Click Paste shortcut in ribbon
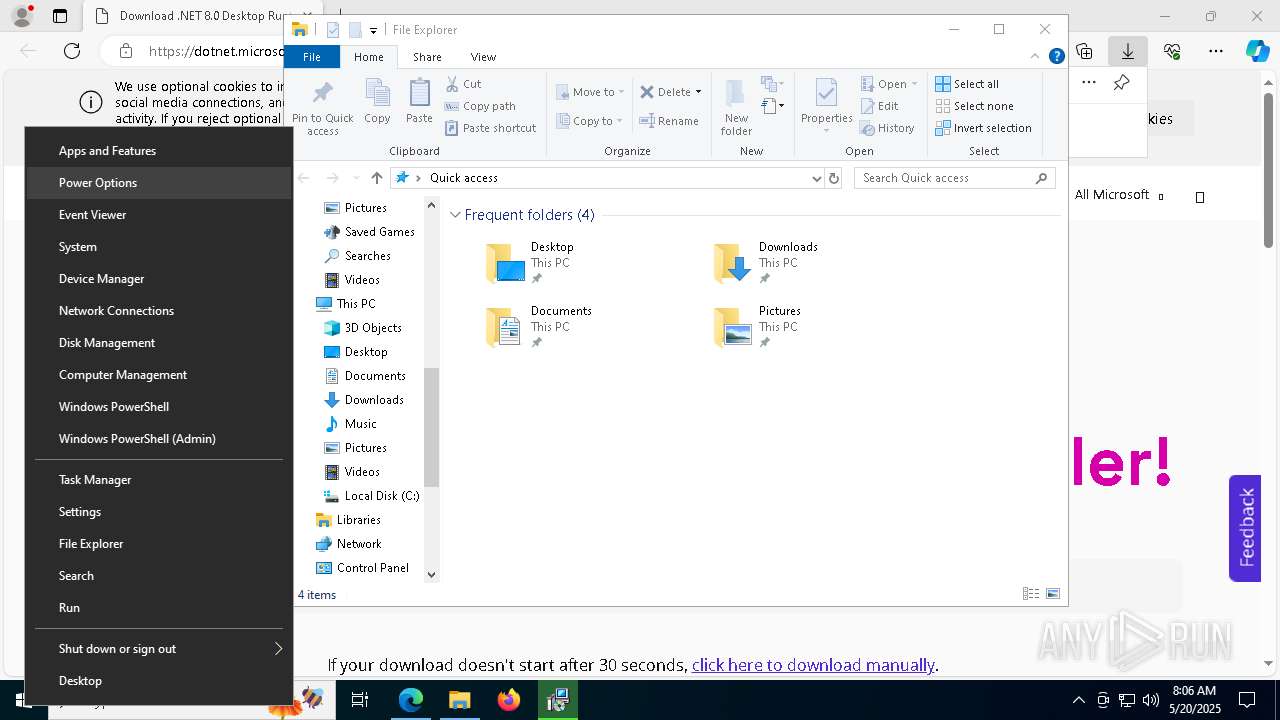1280x720 pixels. tap(491, 128)
